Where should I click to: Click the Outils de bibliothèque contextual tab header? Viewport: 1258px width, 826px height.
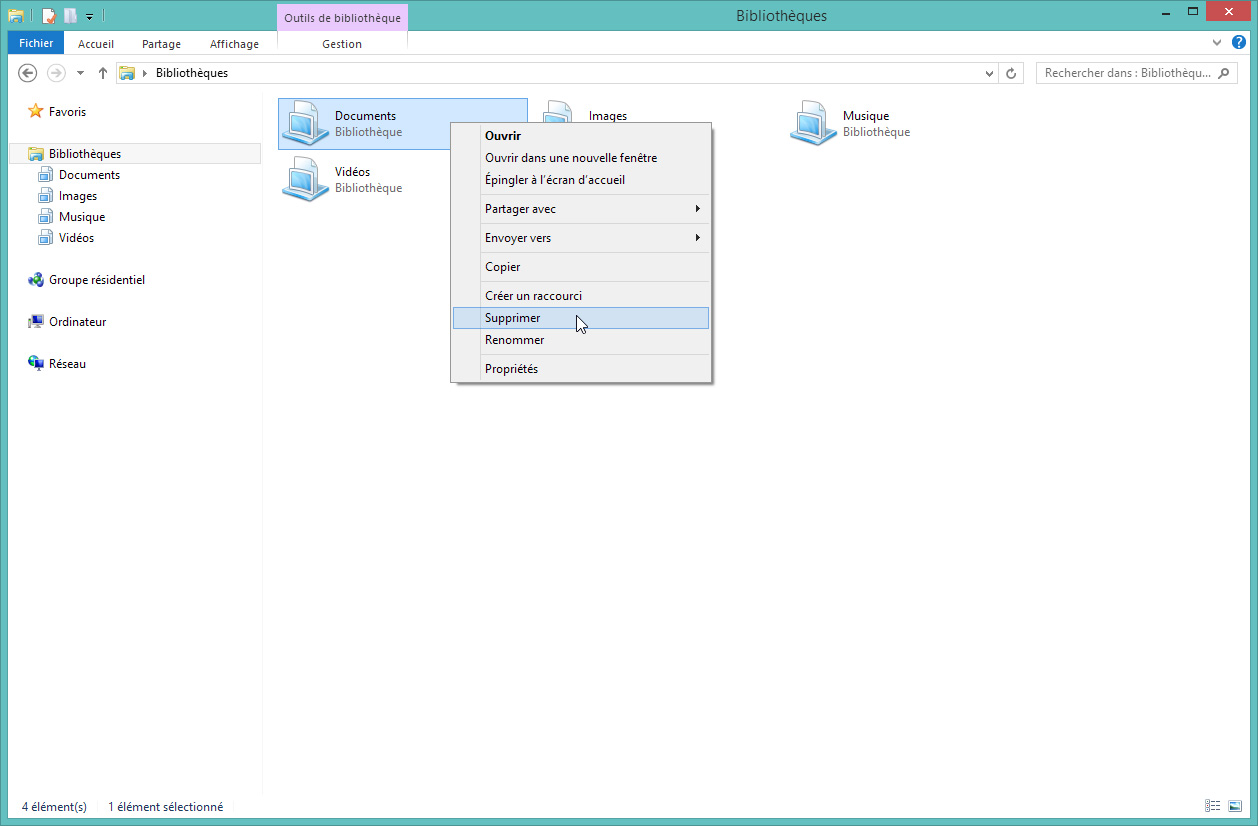point(342,18)
